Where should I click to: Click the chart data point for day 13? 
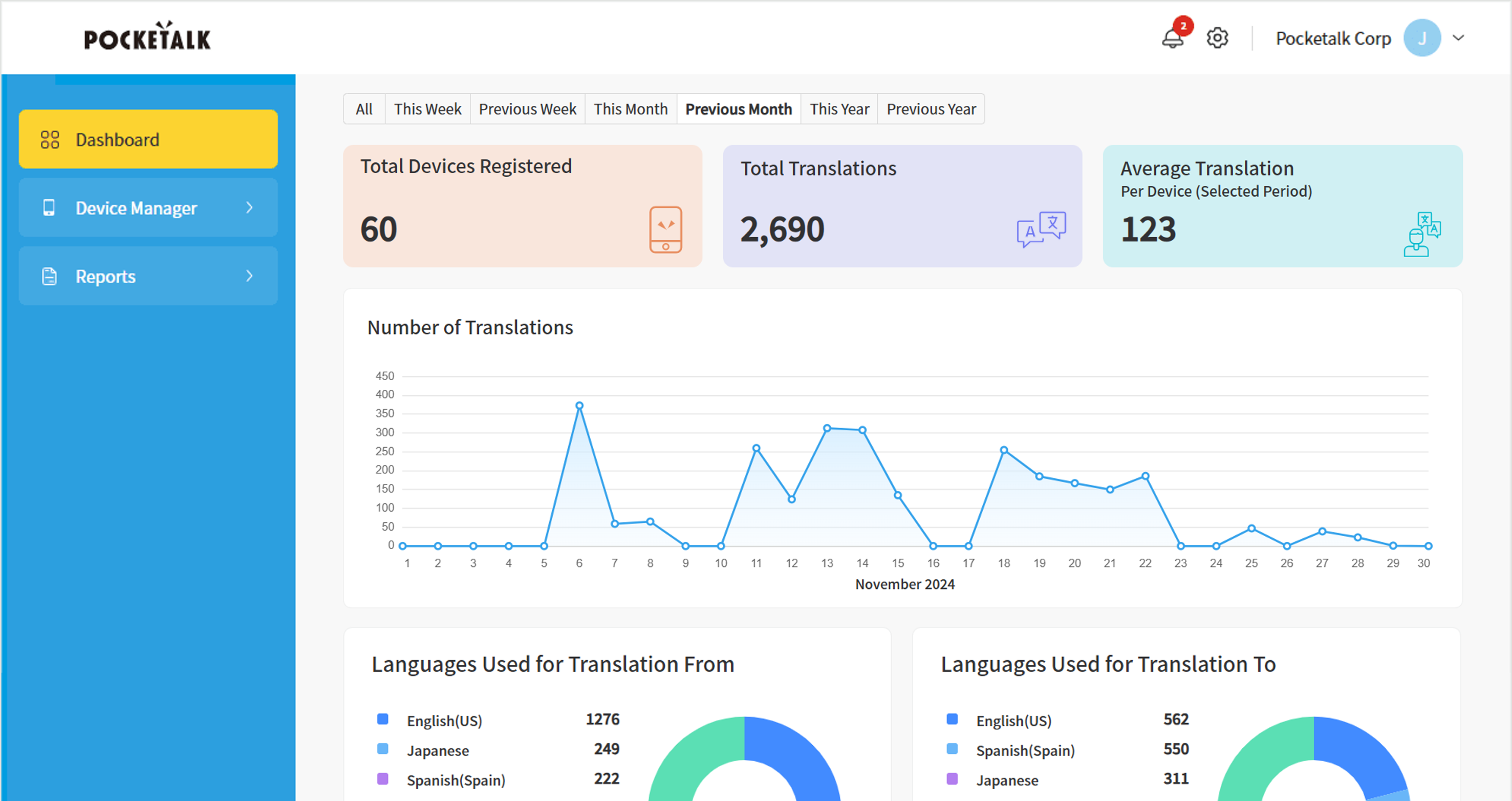pyautogui.click(x=827, y=428)
